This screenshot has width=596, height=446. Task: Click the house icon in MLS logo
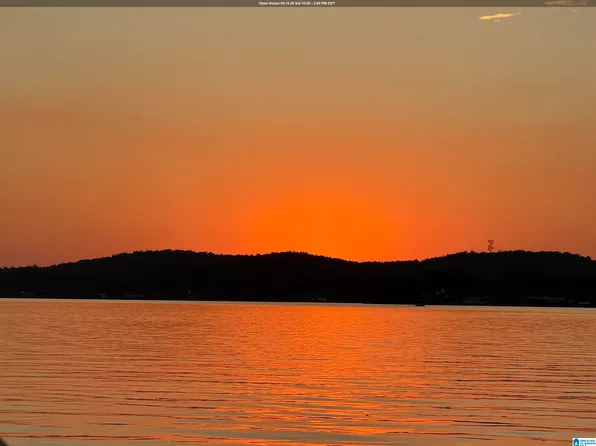pyautogui.click(x=576, y=442)
